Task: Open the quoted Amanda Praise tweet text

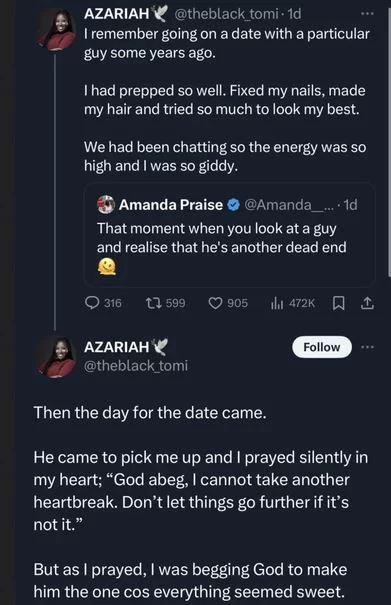Action: (x=222, y=238)
